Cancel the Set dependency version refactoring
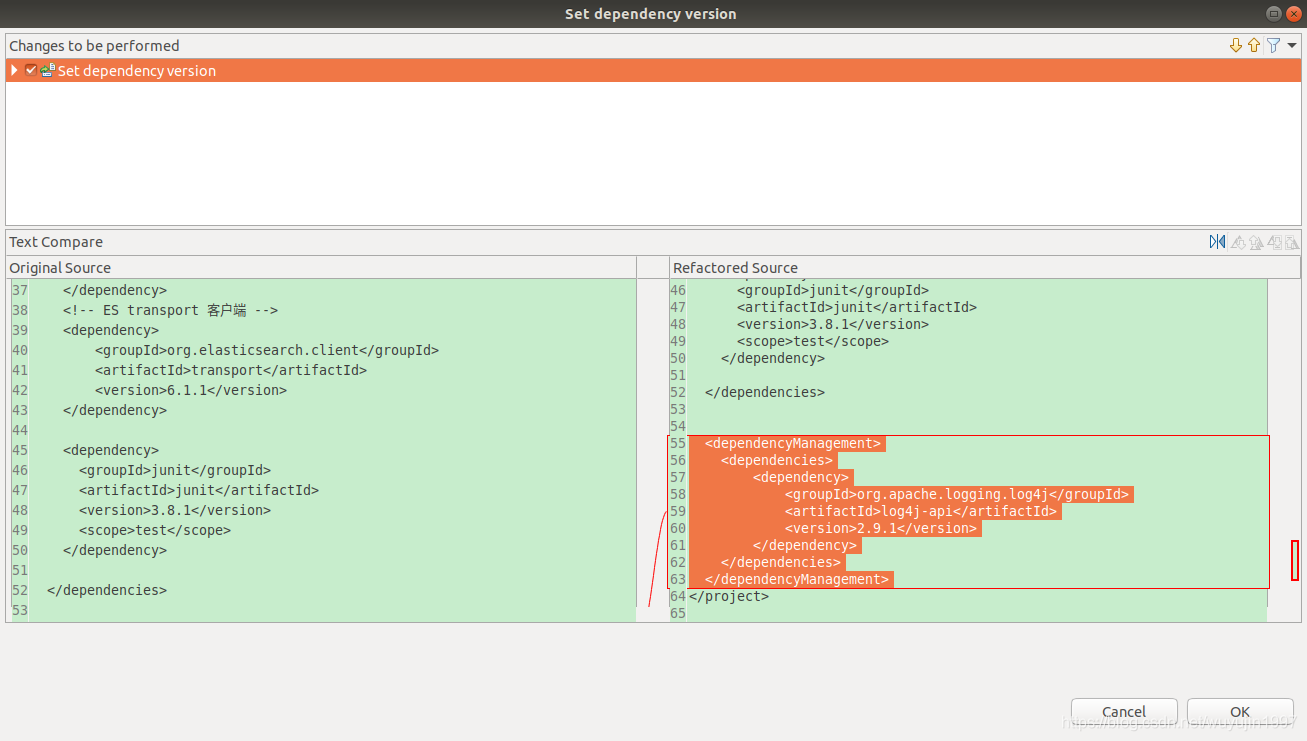Screen dimensions: 1307x741 pyautogui.click(x=1123, y=711)
